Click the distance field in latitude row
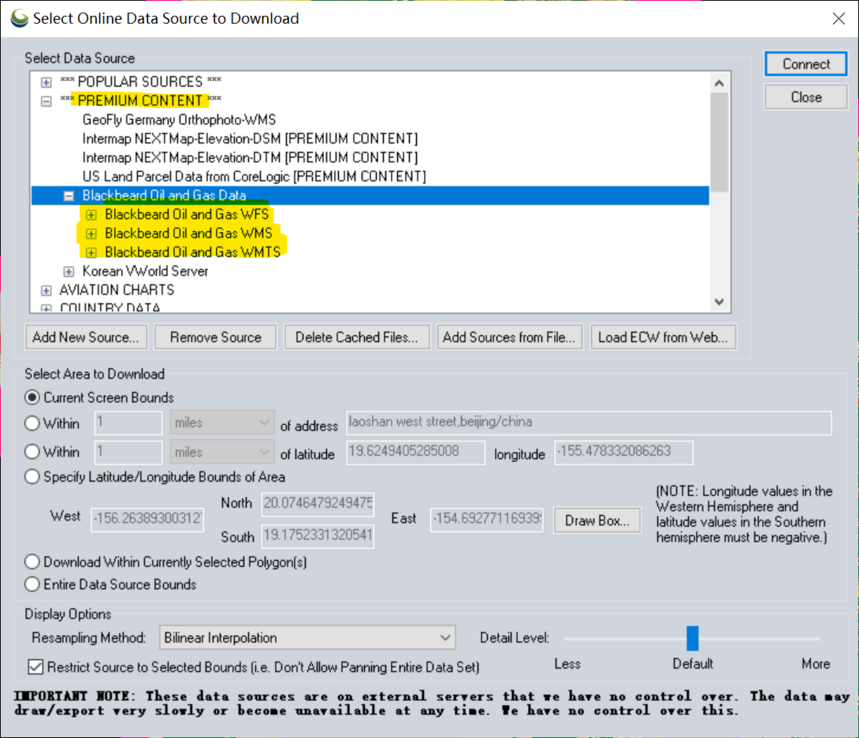This screenshot has height=738, width=859. tap(128, 452)
